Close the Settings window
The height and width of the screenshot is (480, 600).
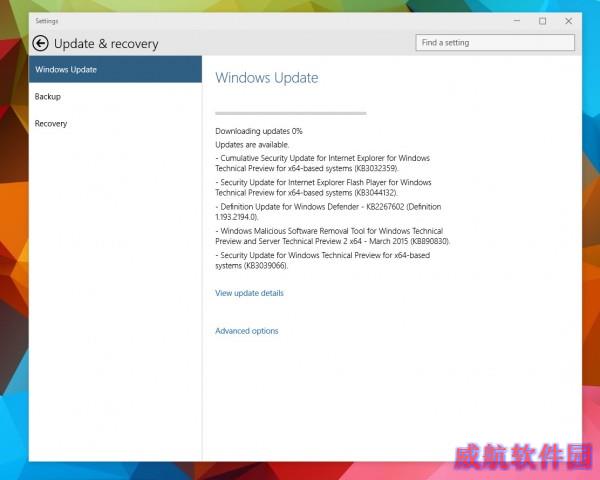pyautogui.click(x=569, y=21)
